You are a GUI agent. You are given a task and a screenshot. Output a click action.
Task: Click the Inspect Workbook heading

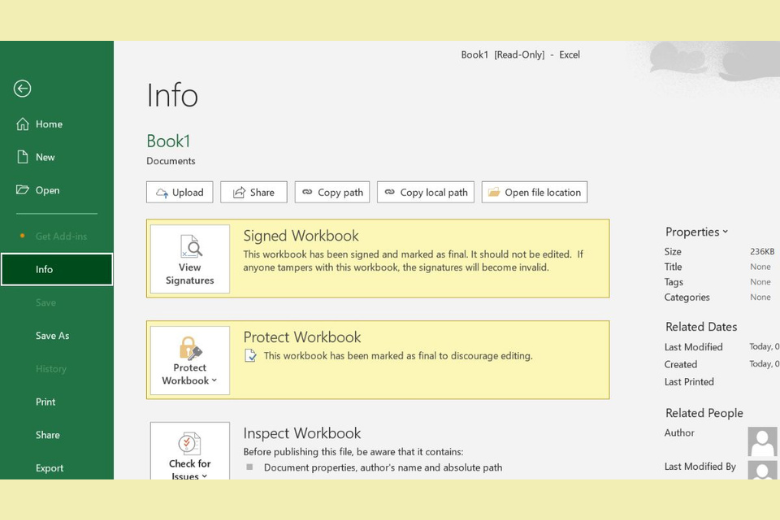(302, 433)
